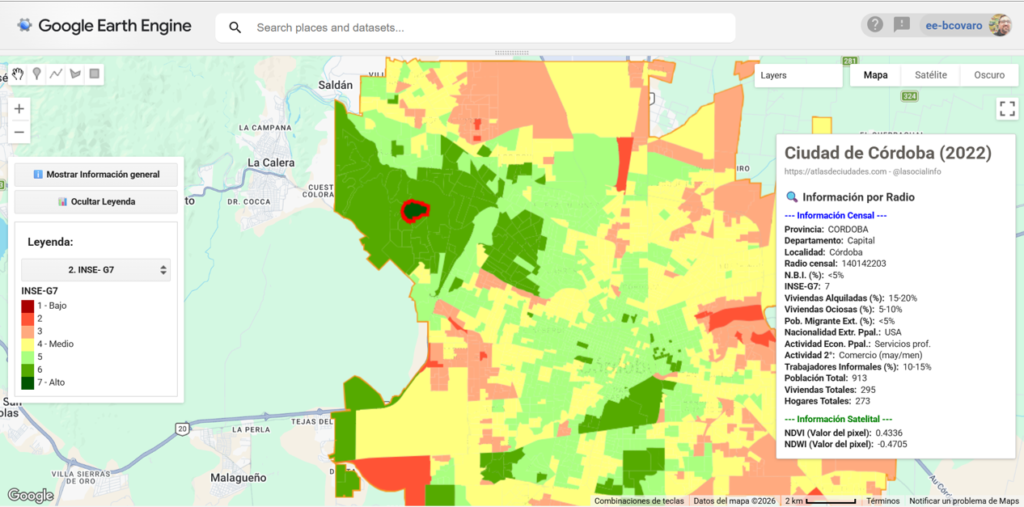The height and width of the screenshot is (507, 1024).
Task: Select the draw rectangle tool
Action: (94, 74)
